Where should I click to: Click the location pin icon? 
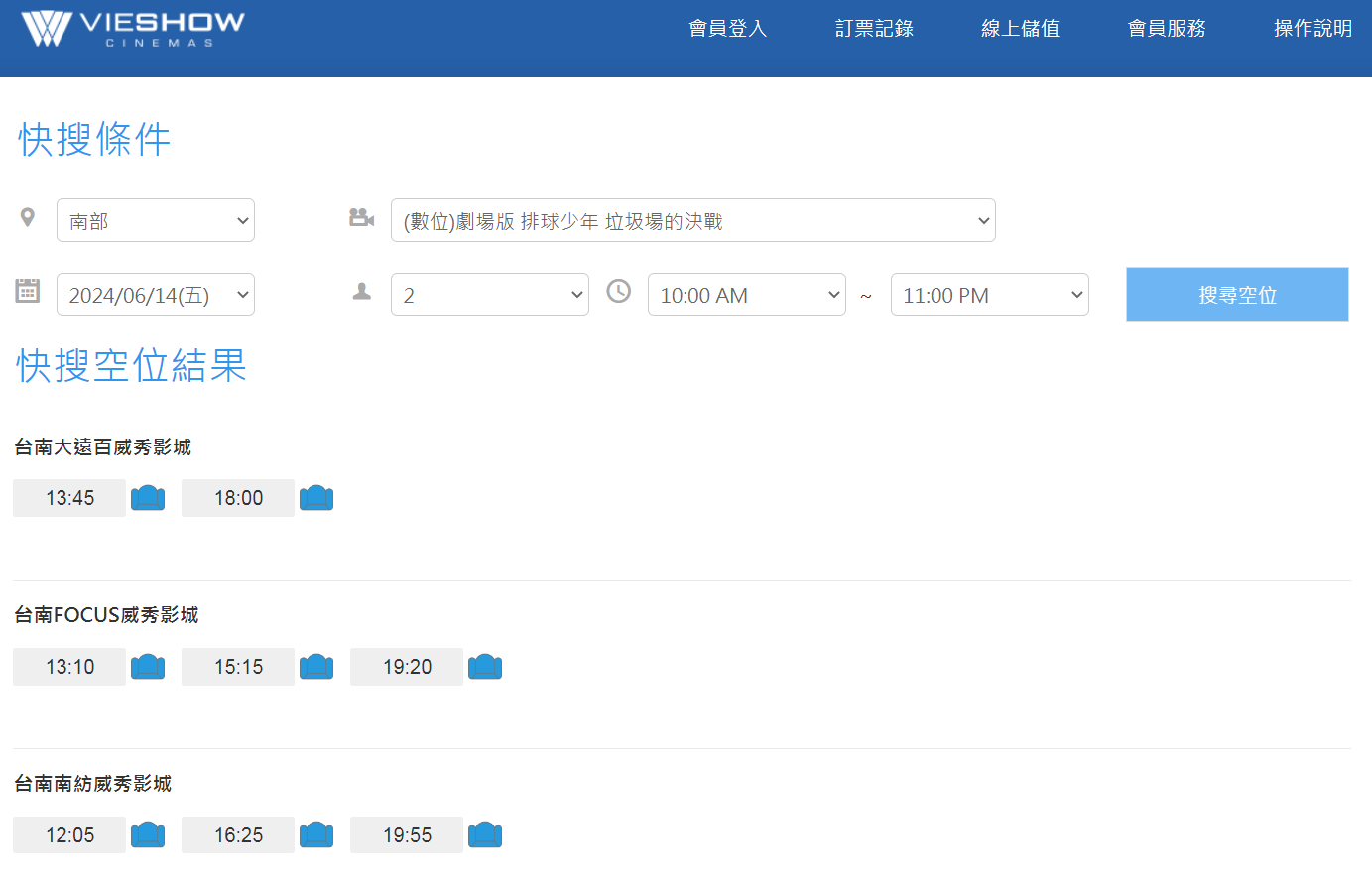[28, 217]
